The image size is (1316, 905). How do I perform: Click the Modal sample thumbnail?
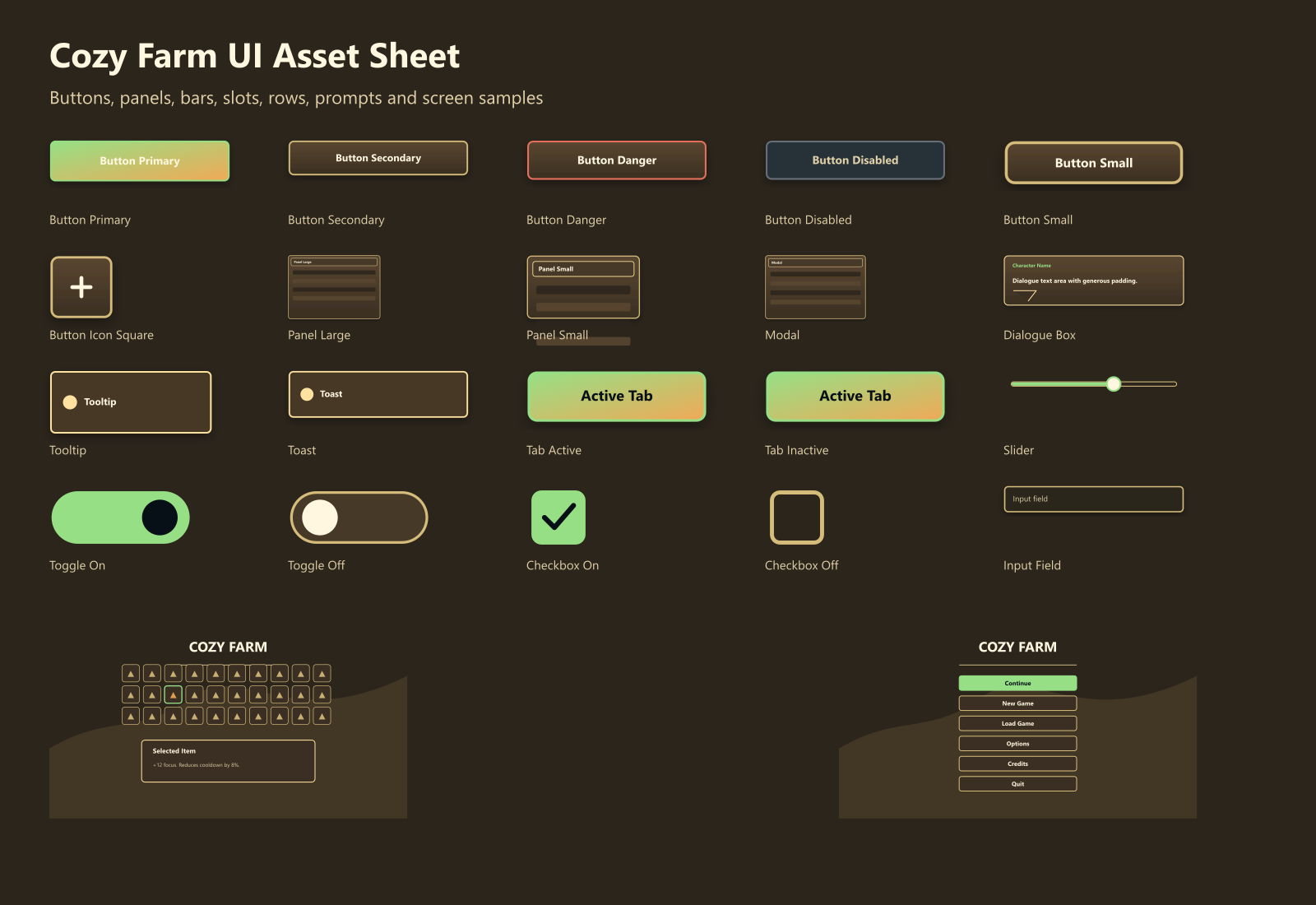[x=815, y=287]
